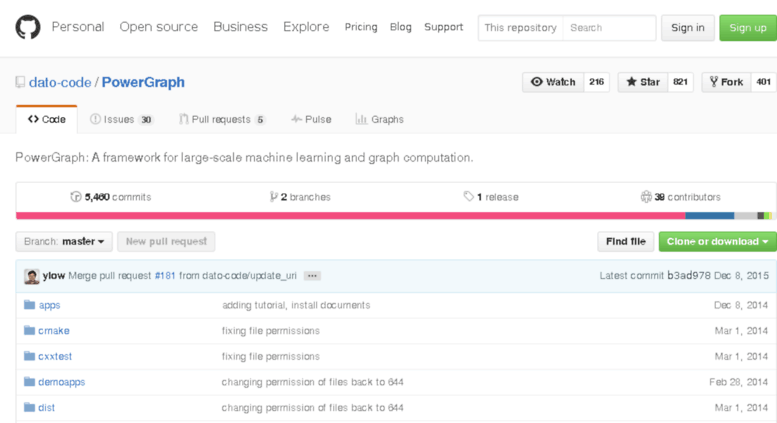777x423 pixels.
Task: Click the Sign in button
Action: pyautogui.click(x=688, y=28)
